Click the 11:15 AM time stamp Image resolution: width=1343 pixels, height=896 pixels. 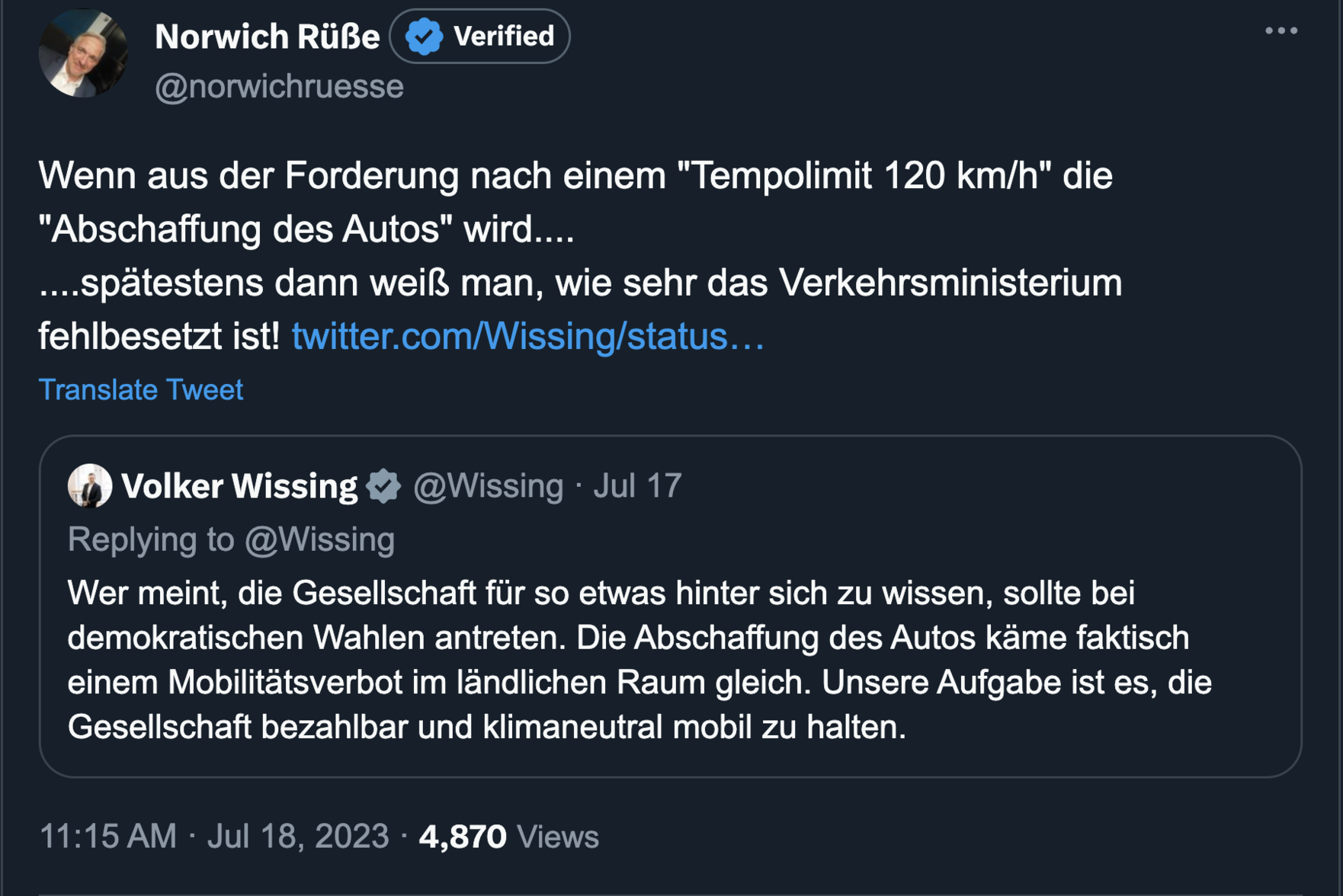tap(107, 836)
